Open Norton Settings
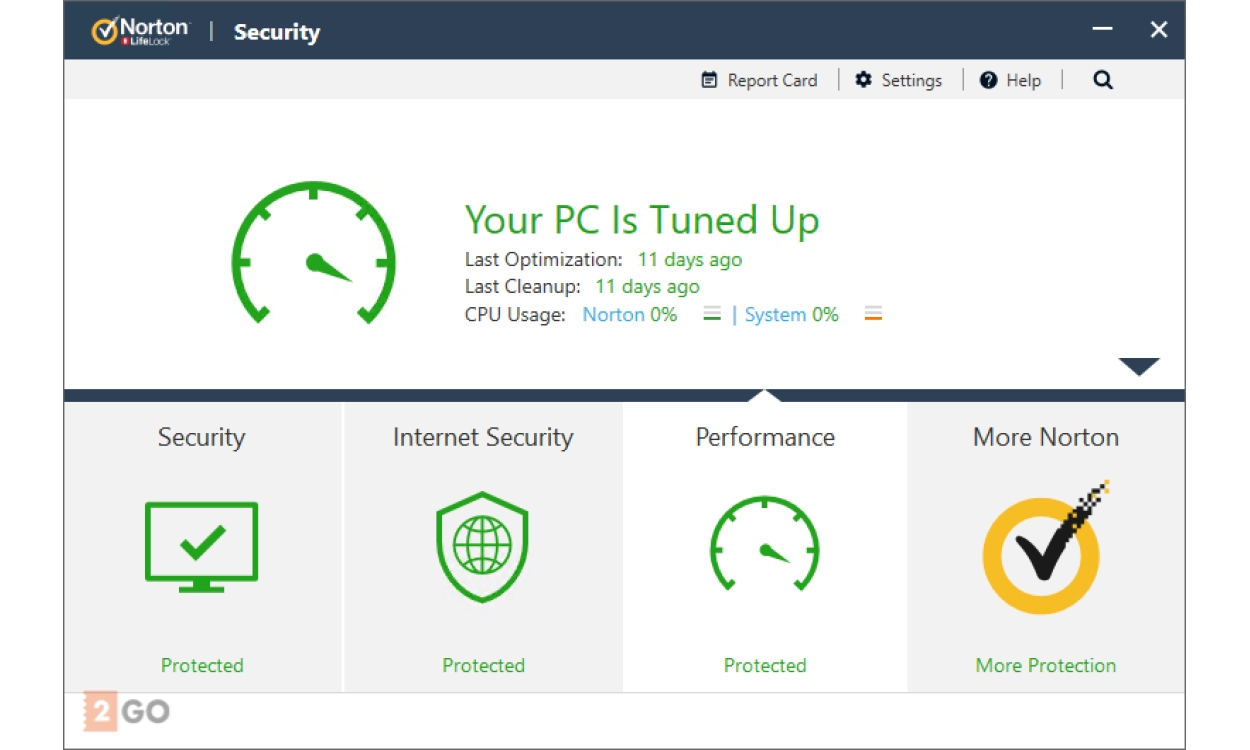This screenshot has width=1250, height=750. pyautogui.click(x=898, y=81)
